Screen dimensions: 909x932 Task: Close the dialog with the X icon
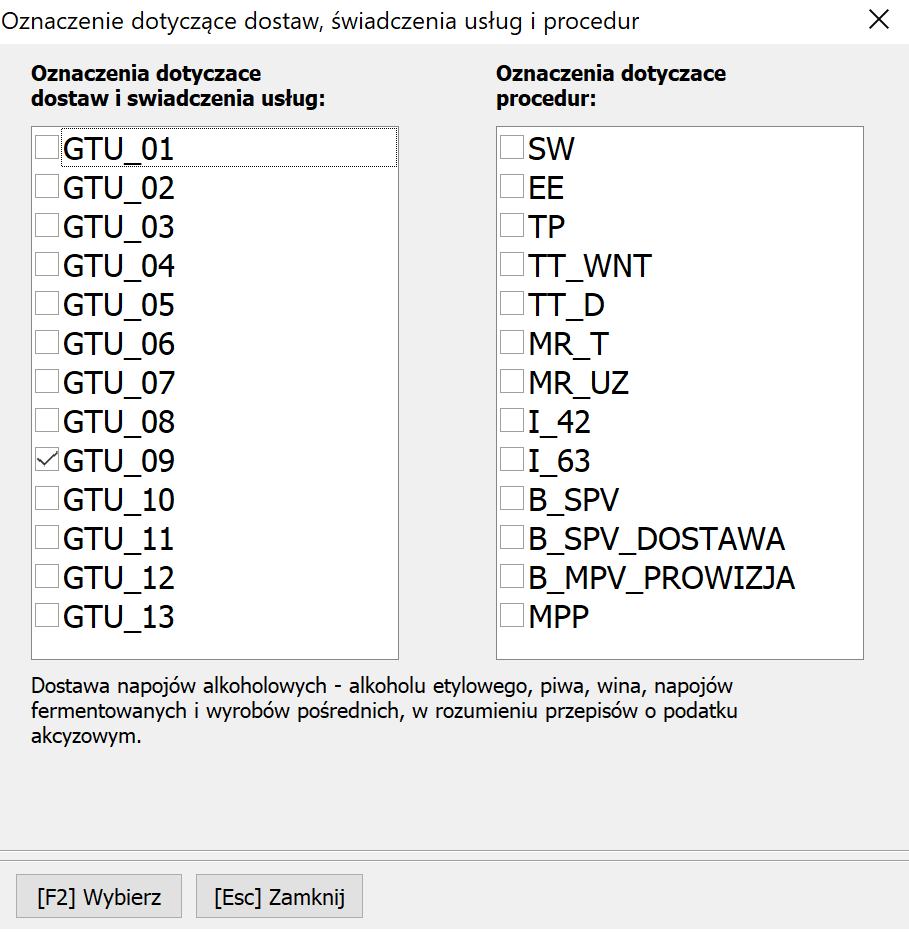pyautogui.click(x=879, y=20)
